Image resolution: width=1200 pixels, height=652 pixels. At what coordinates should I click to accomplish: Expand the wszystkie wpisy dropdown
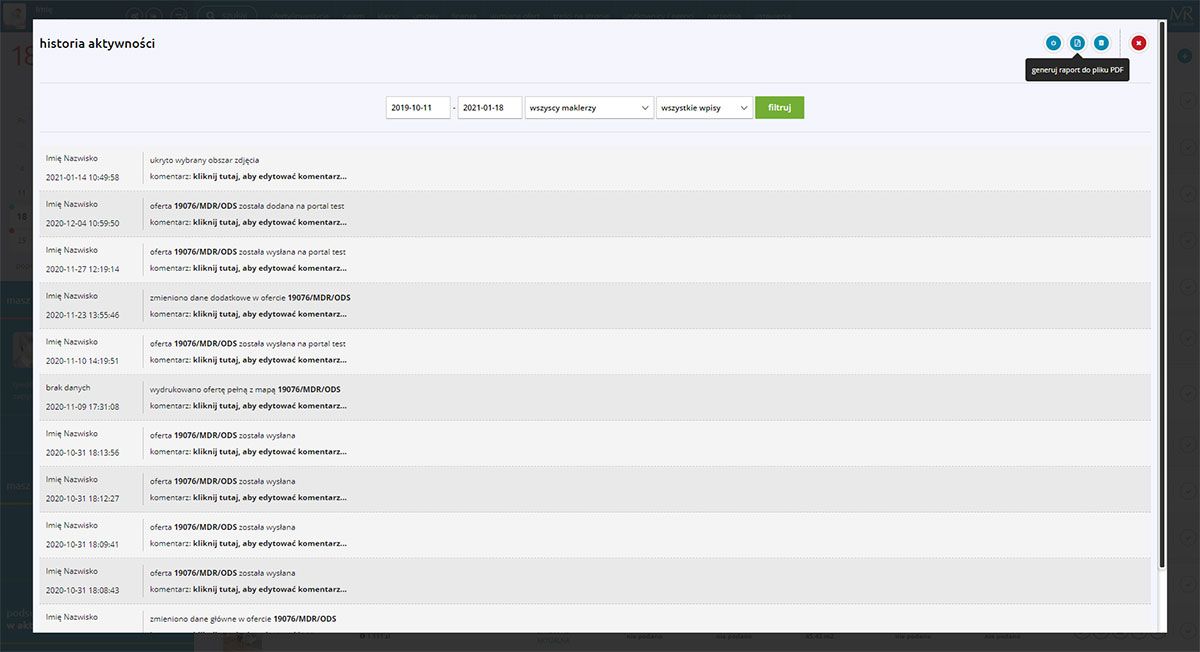tap(704, 107)
